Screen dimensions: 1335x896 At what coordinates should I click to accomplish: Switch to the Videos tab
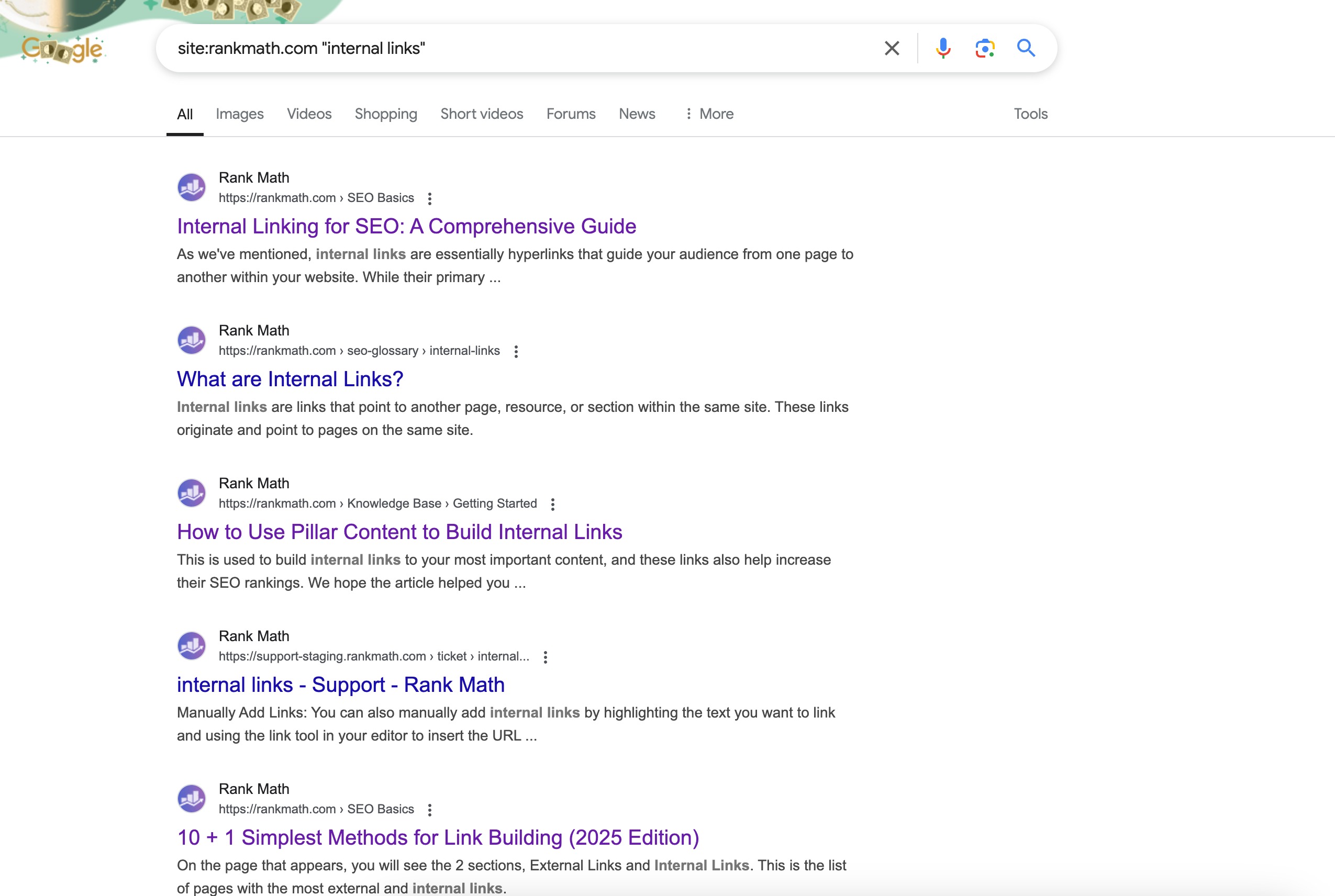[309, 114]
